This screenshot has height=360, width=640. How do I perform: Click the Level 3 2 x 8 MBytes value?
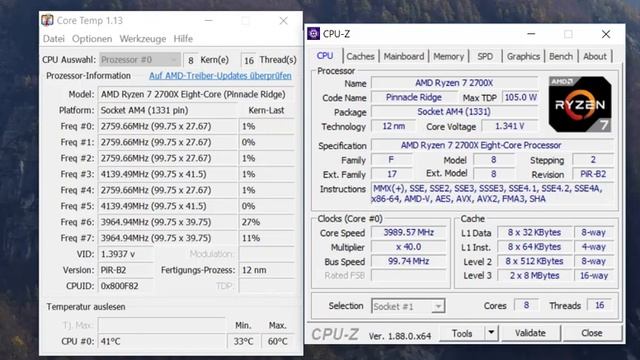534,276
